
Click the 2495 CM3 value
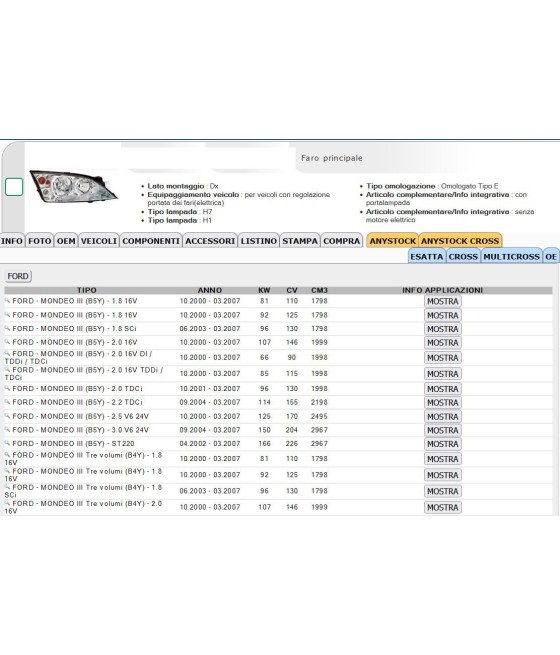point(319,416)
